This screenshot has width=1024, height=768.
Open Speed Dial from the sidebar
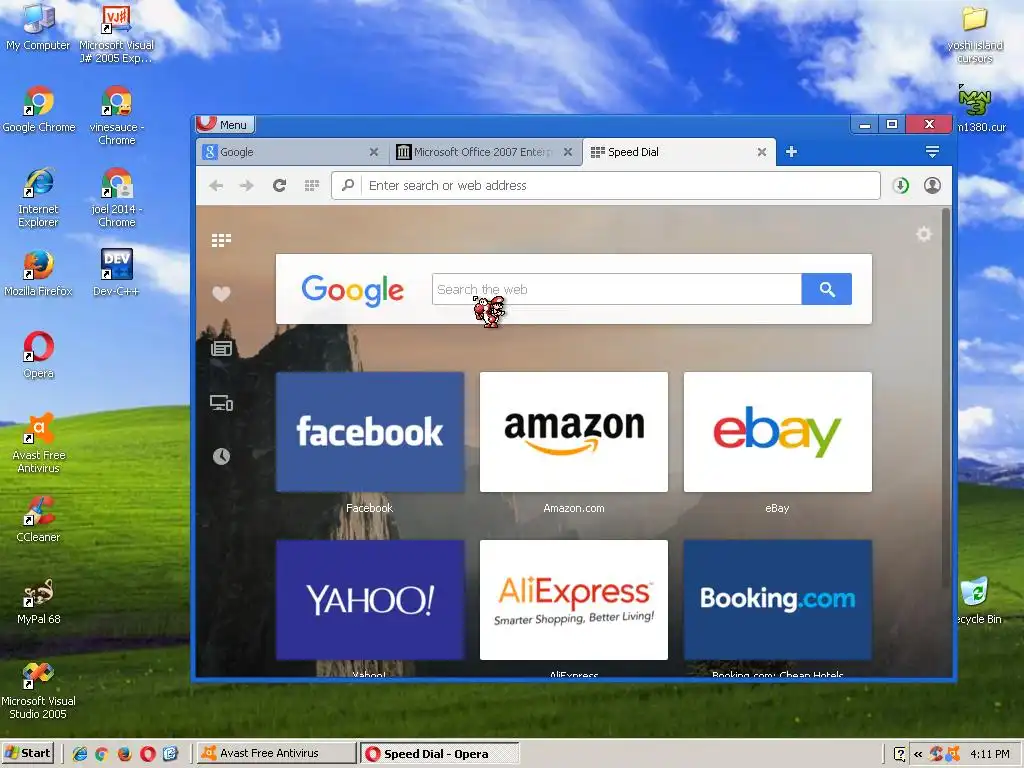[221, 240]
